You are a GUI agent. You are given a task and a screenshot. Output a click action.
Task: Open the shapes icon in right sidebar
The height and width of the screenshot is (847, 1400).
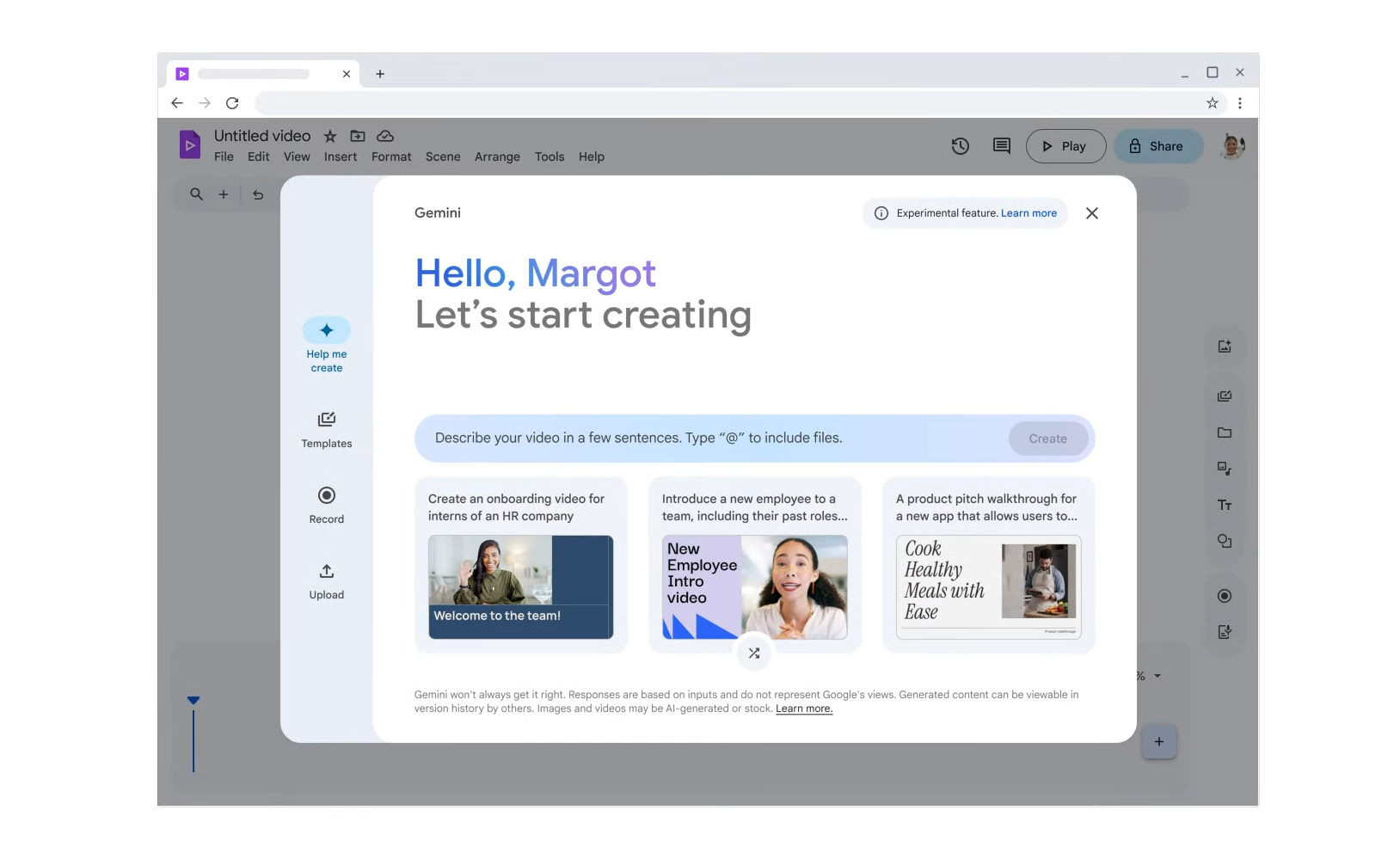pos(1225,541)
